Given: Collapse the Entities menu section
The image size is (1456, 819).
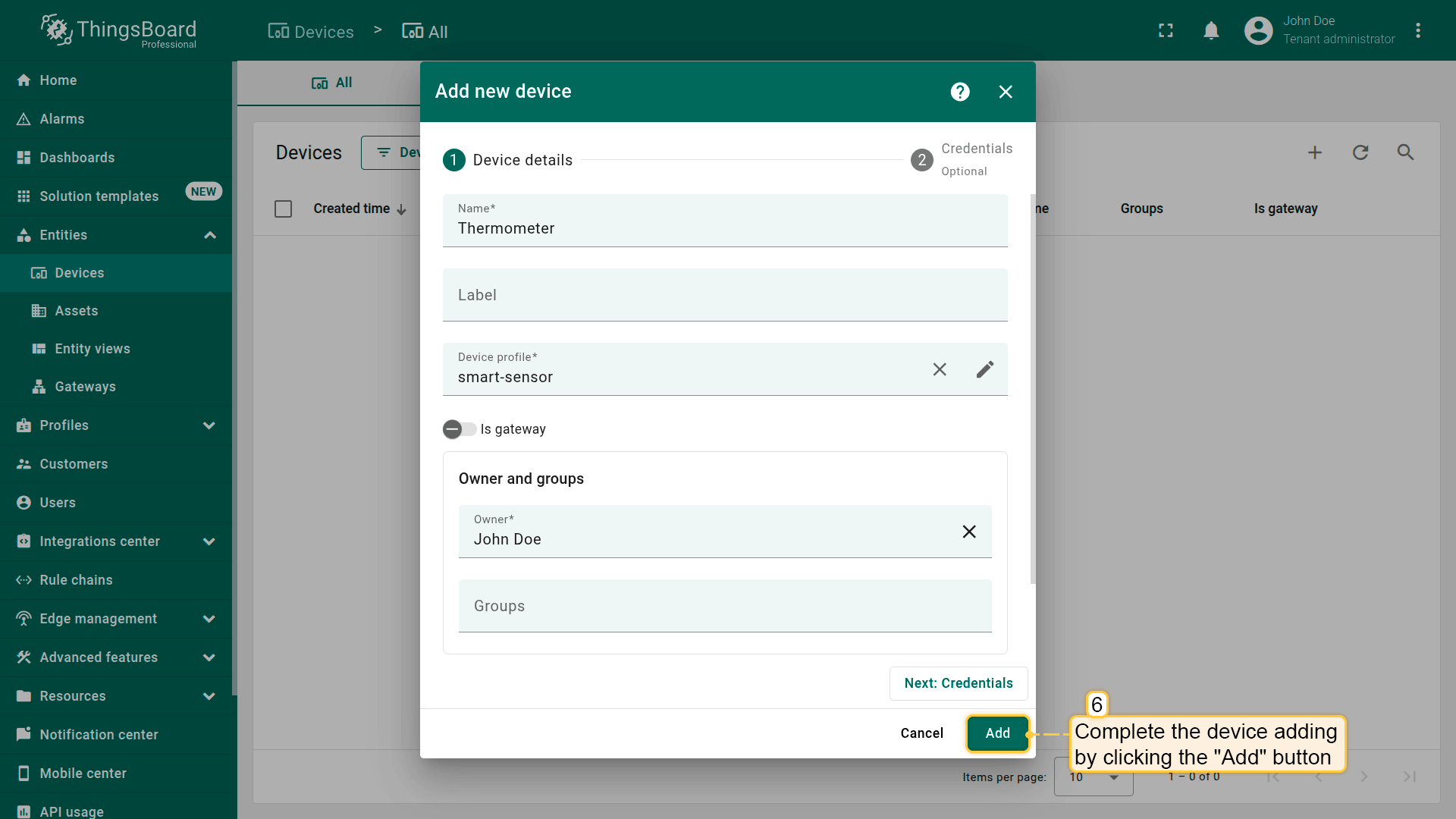Looking at the screenshot, I should pyautogui.click(x=210, y=235).
